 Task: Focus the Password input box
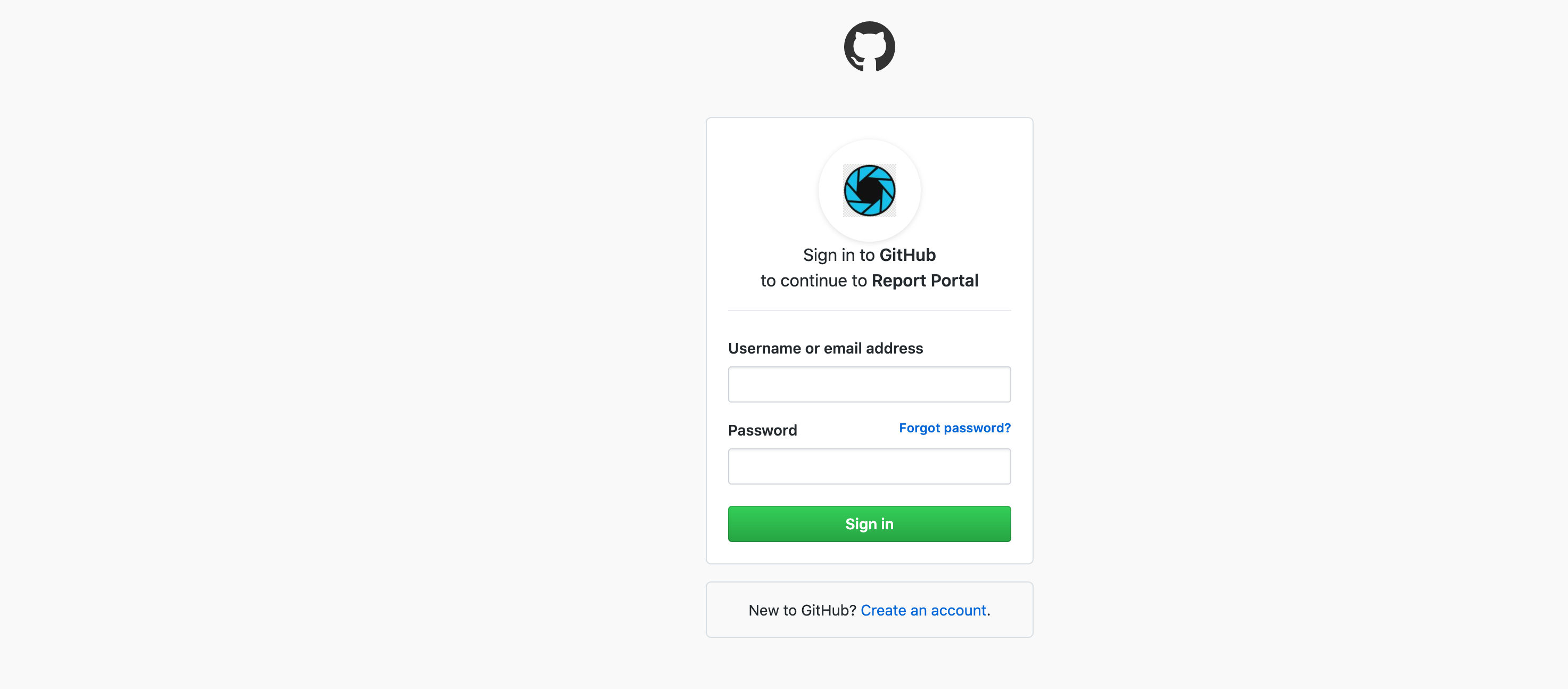pos(869,466)
